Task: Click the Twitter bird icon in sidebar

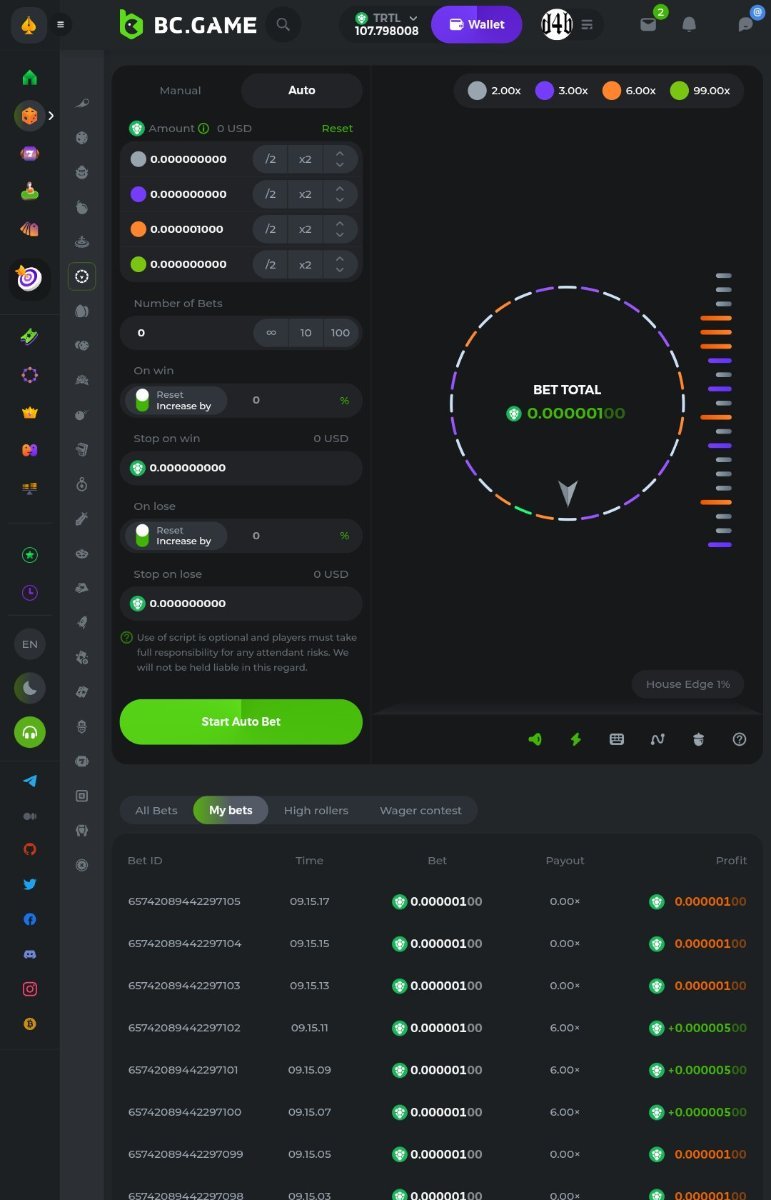Action: click(x=30, y=884)
